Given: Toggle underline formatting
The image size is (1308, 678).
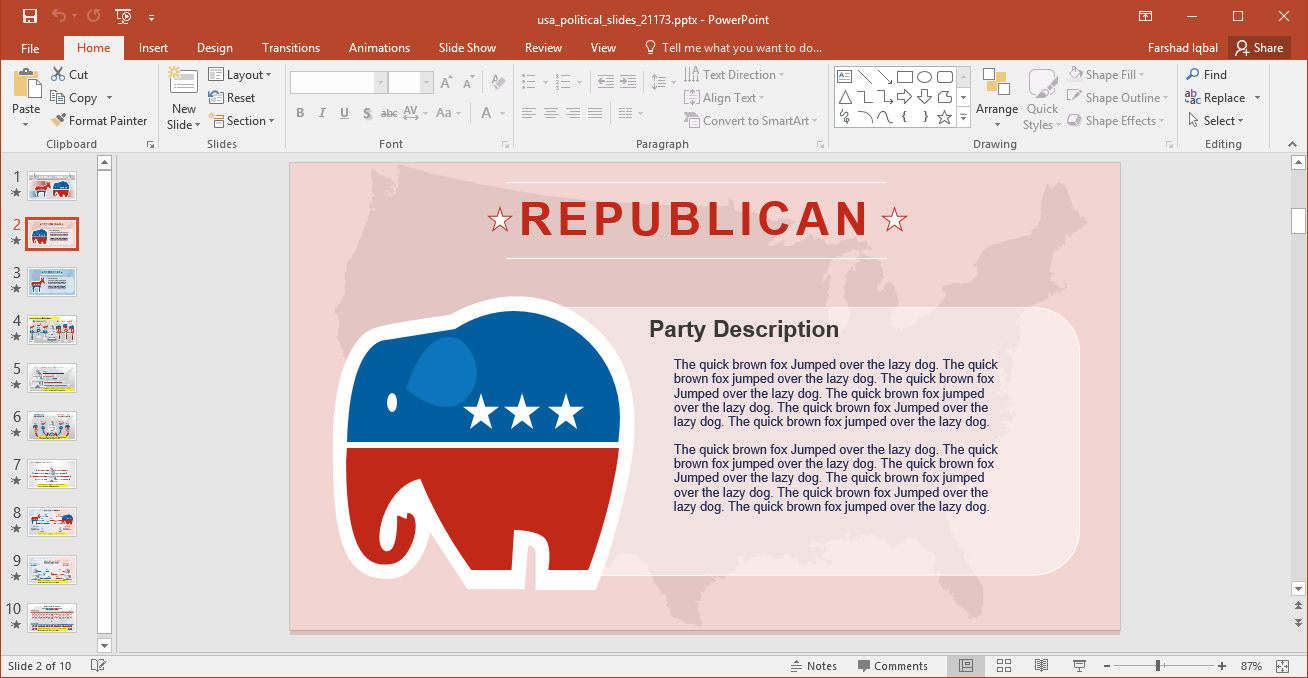Looking at the screenshot, I should 344,112.
